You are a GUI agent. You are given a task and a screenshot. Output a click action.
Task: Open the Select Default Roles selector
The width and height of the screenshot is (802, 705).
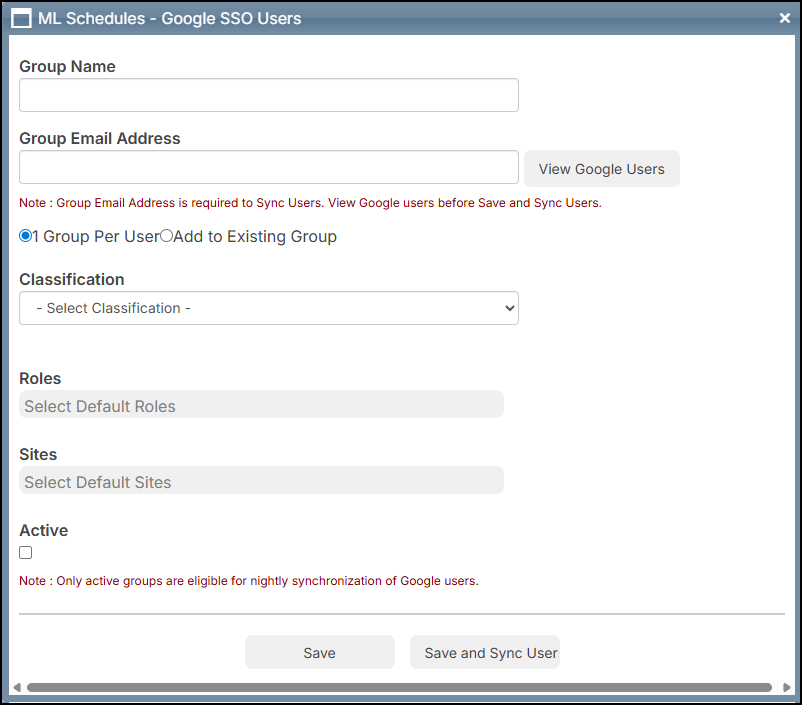pyautogui.click(x=261, y=405)
